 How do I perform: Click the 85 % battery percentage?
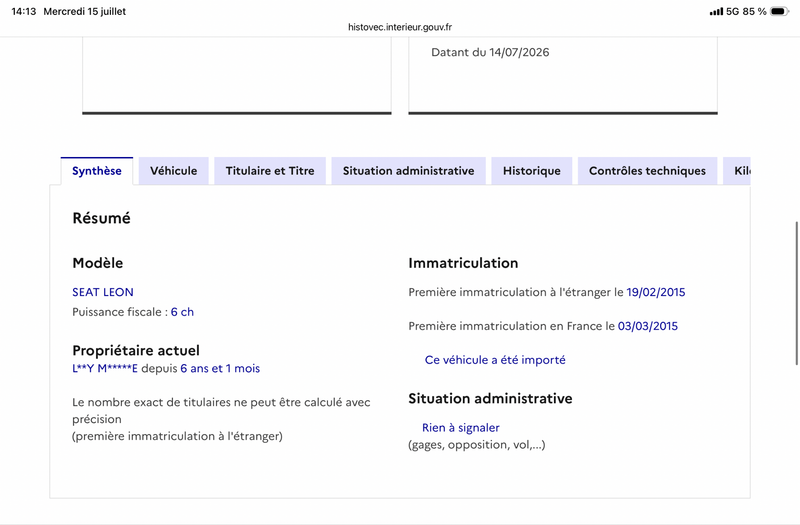(755, 11)
